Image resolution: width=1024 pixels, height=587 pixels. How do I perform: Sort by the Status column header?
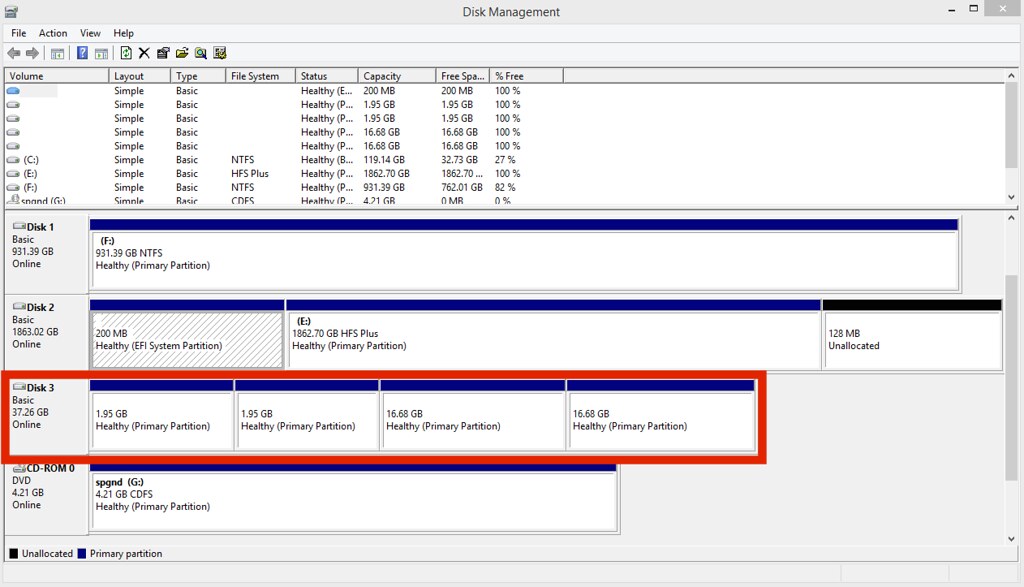[327, 76]
